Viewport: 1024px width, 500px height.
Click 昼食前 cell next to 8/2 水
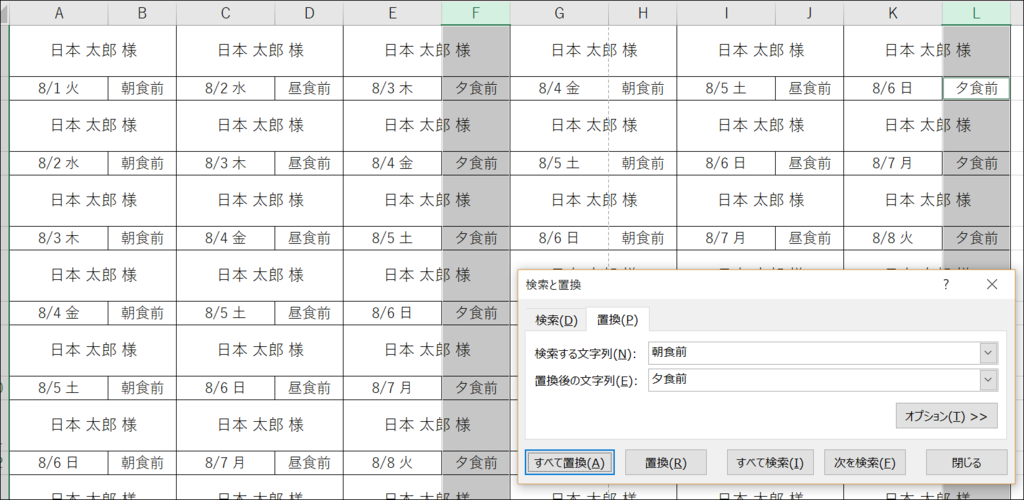pyautogui.click(x=309, y=88)
